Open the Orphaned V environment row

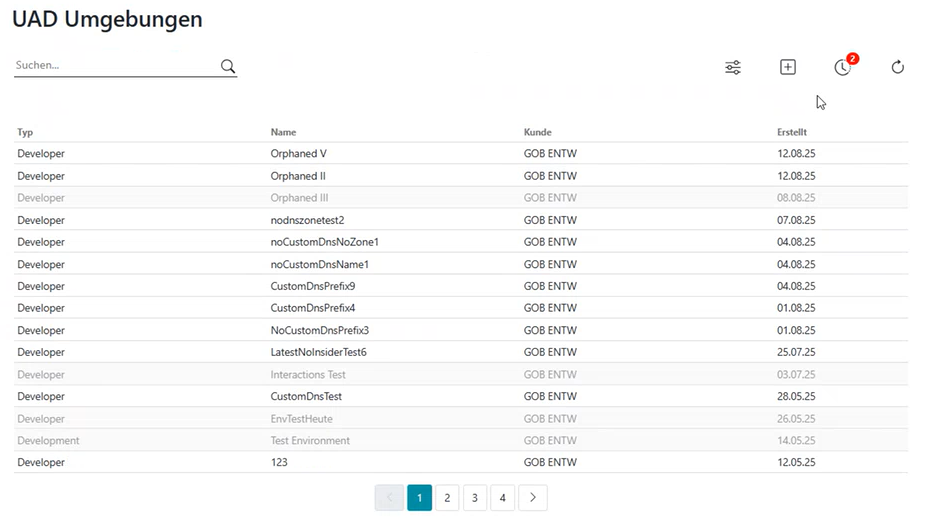[x=298, y=154]
